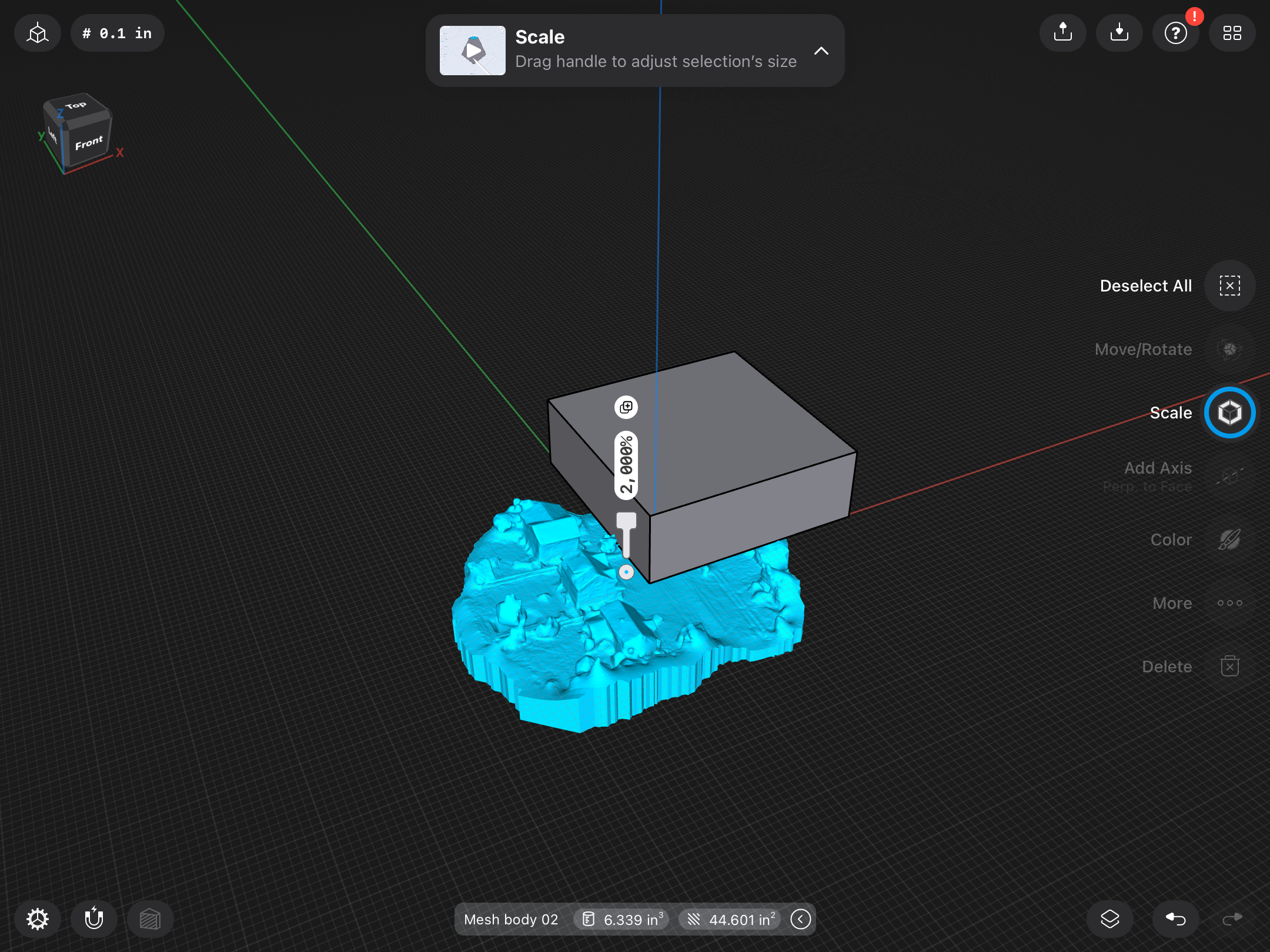Collapse the info bar chevron arrow
Image resolution: width=1270 pixels, height=952 pixels.
tap(801, 919)
